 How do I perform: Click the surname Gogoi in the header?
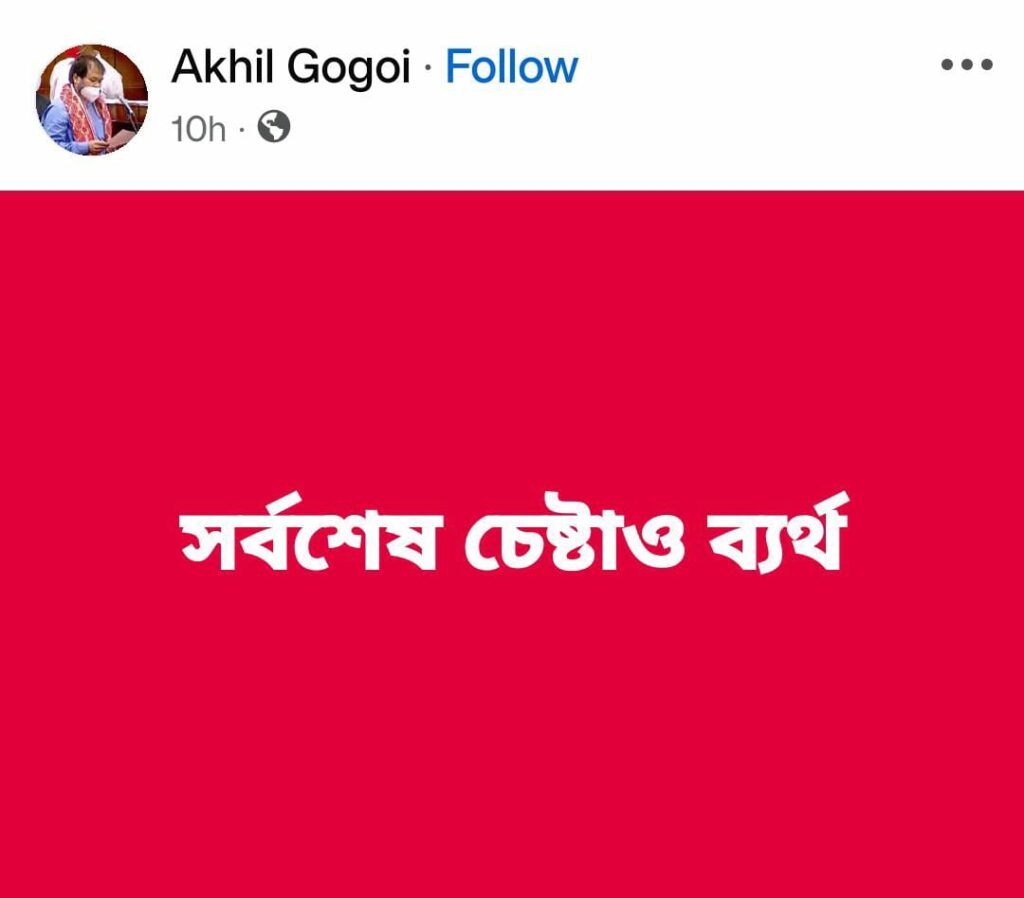(x=349, y=69)
